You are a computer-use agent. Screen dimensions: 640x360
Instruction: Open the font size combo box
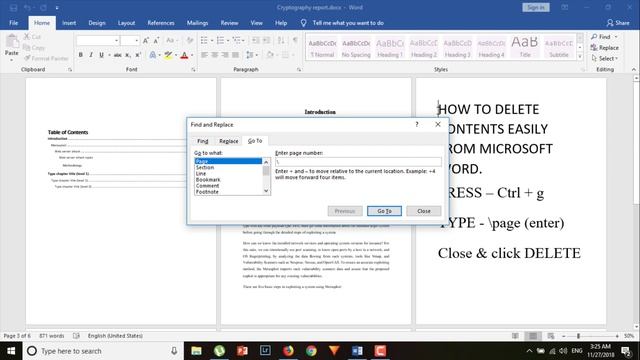(130, 40)
